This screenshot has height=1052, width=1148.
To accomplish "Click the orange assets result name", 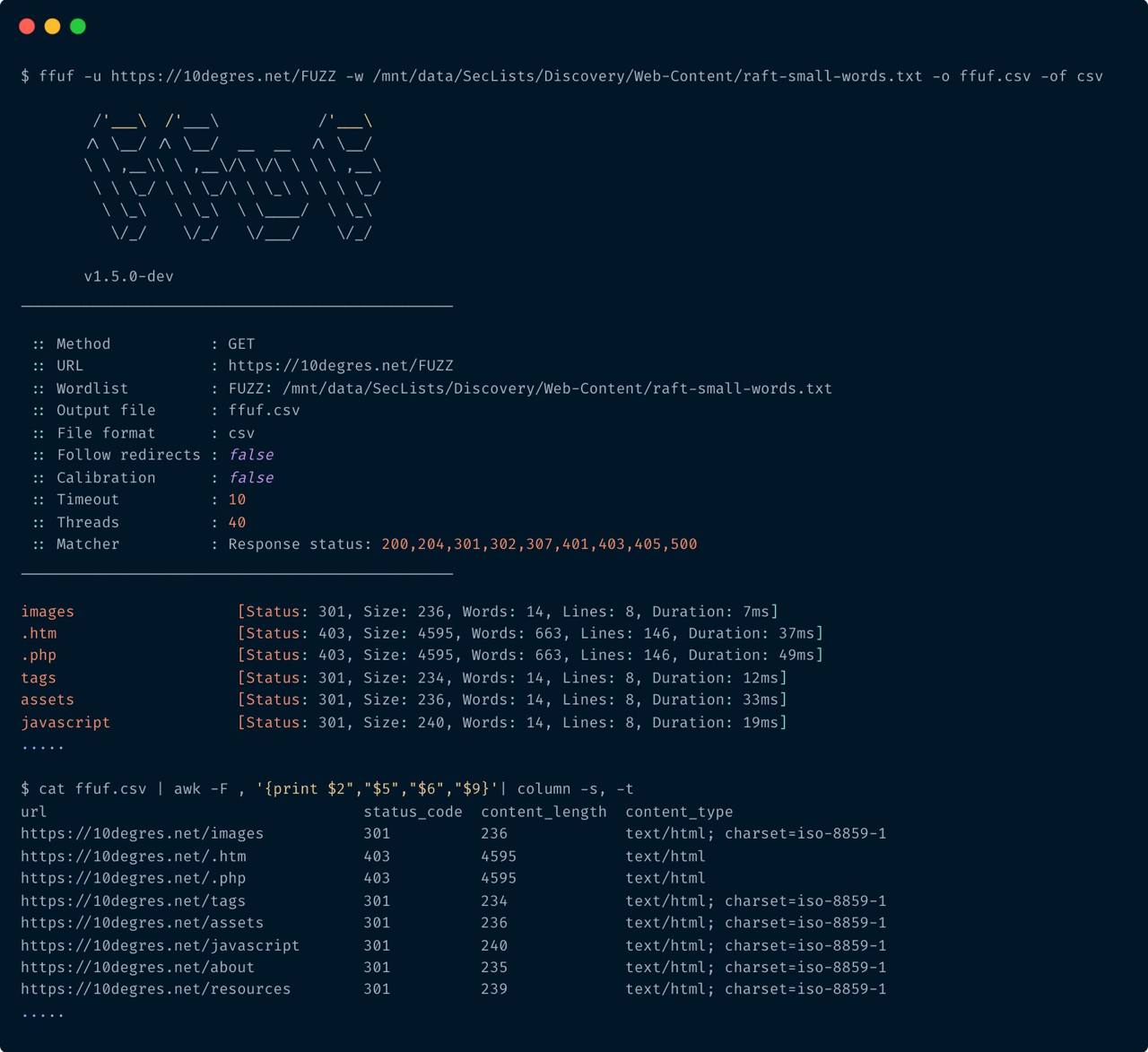I will (48, 700).
